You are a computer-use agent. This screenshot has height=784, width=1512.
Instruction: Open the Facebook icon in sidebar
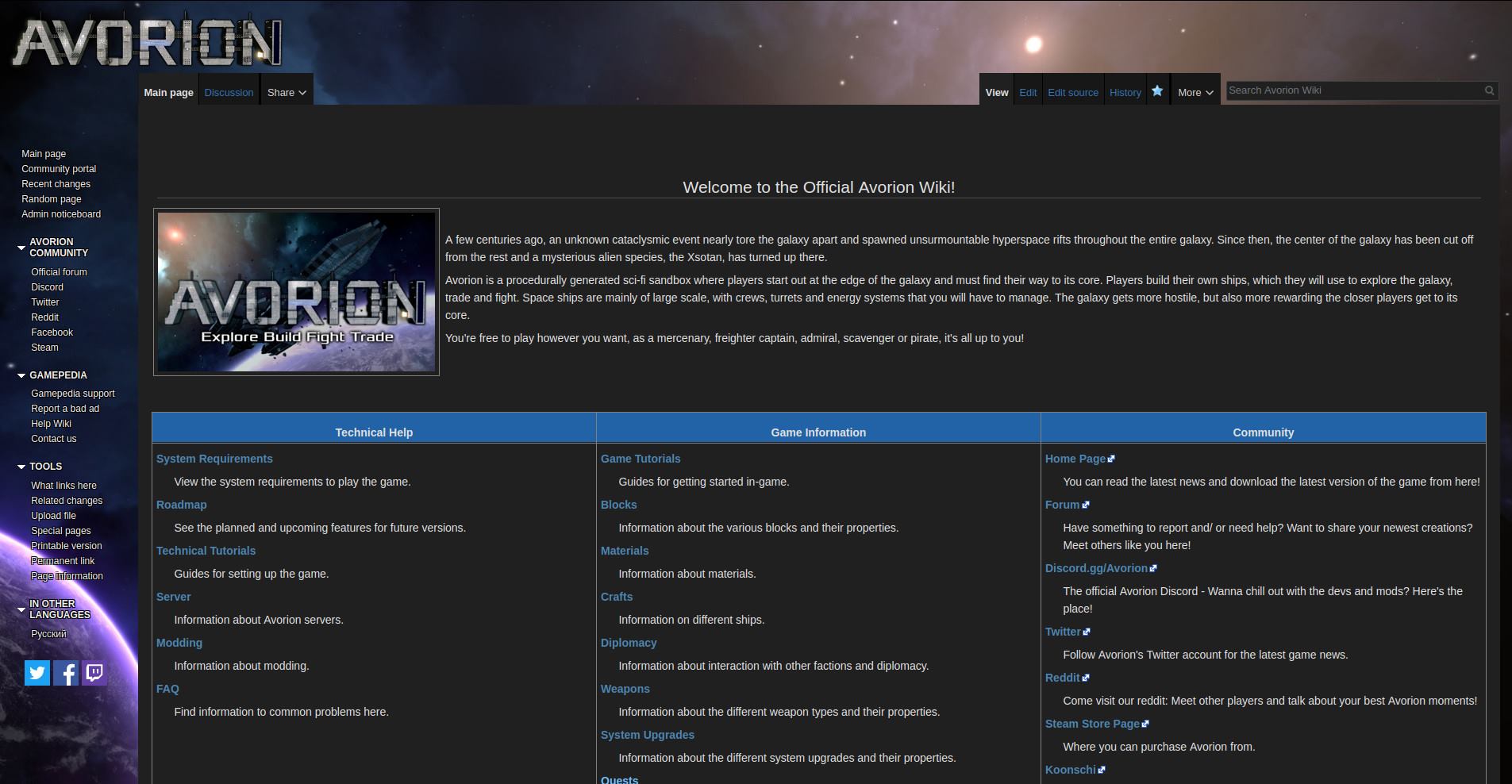coord(66,673)
